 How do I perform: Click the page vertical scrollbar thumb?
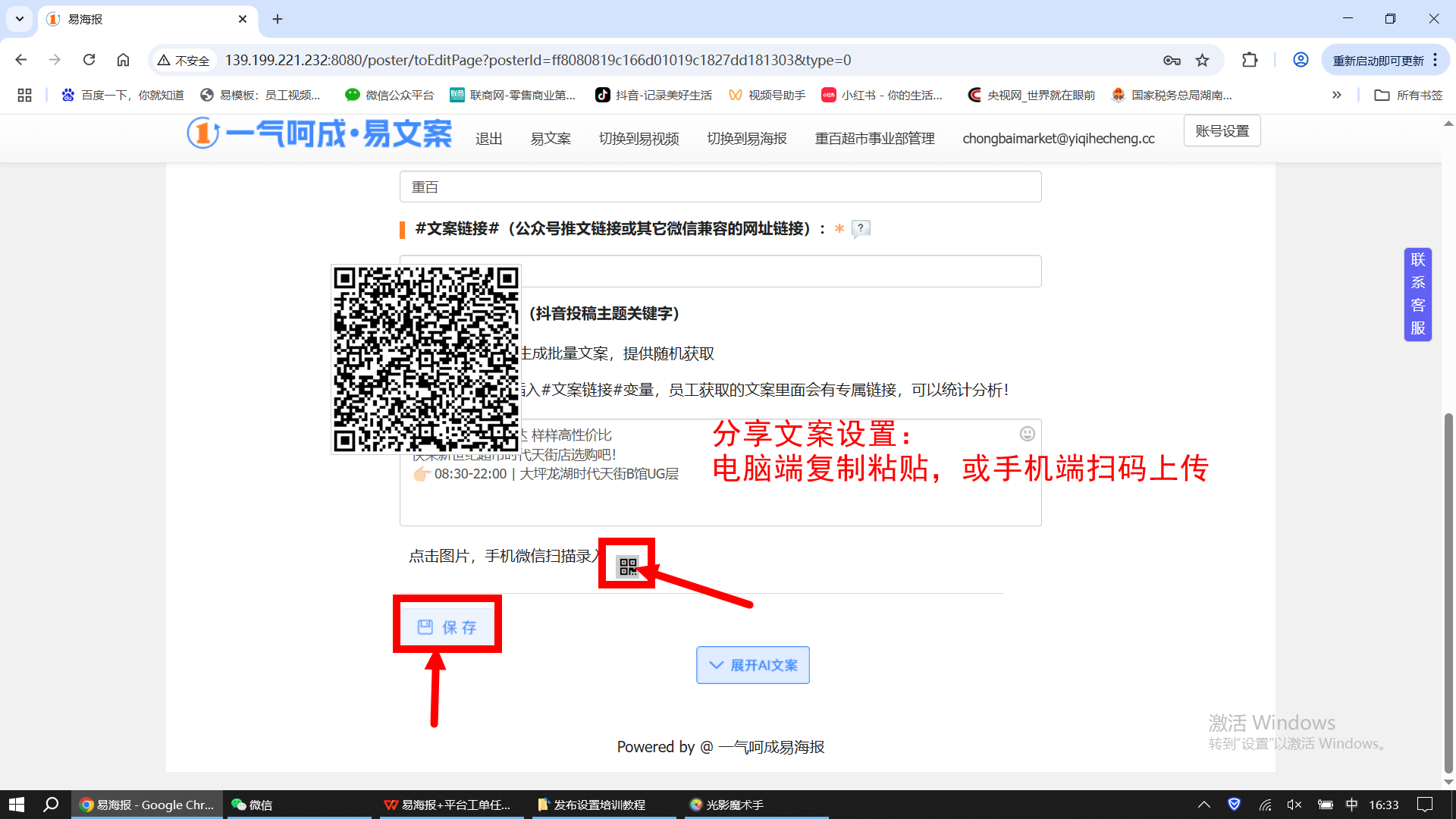coord(1448,591)
